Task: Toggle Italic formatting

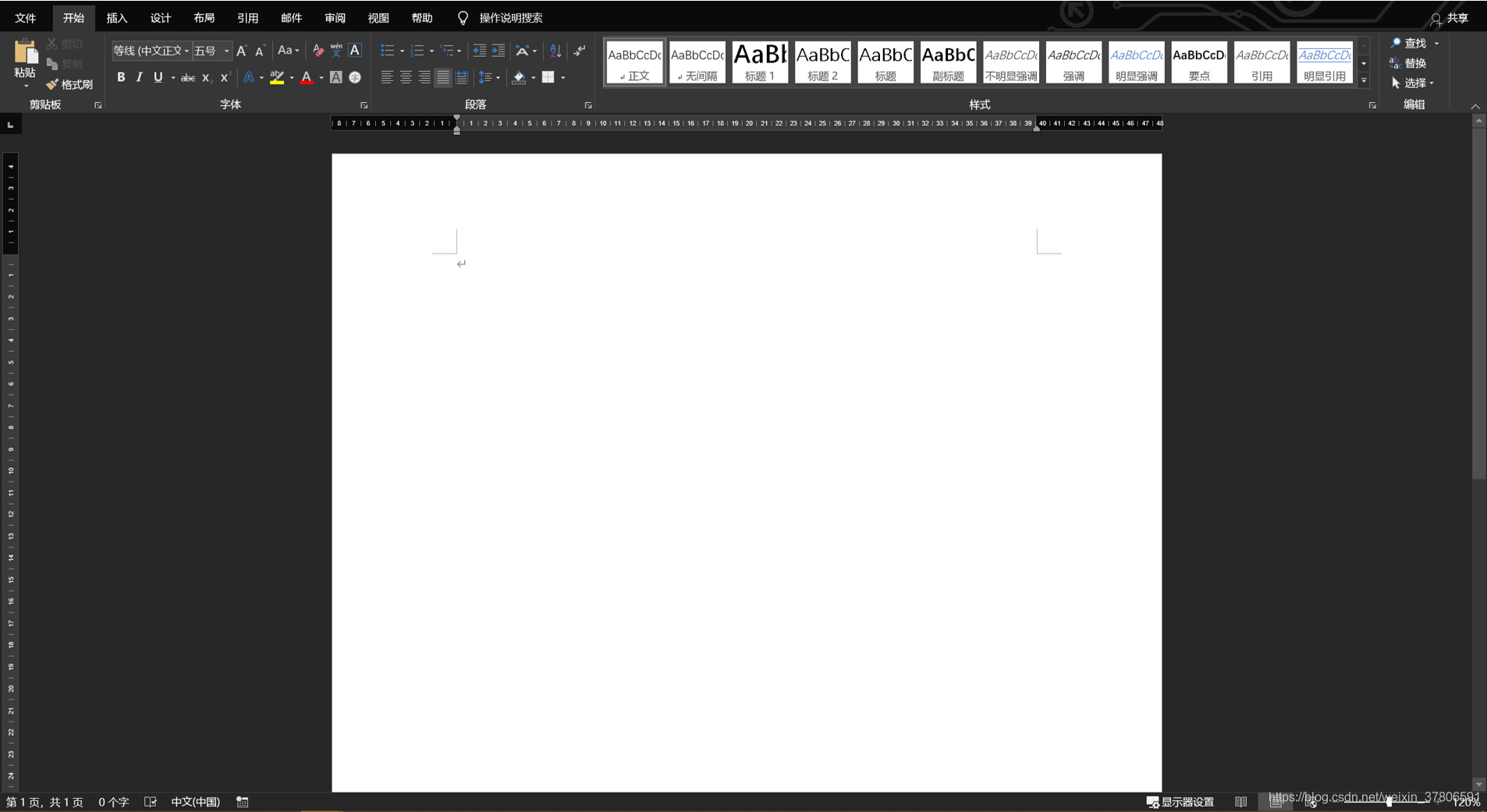Action: click(x=139, y=77)
